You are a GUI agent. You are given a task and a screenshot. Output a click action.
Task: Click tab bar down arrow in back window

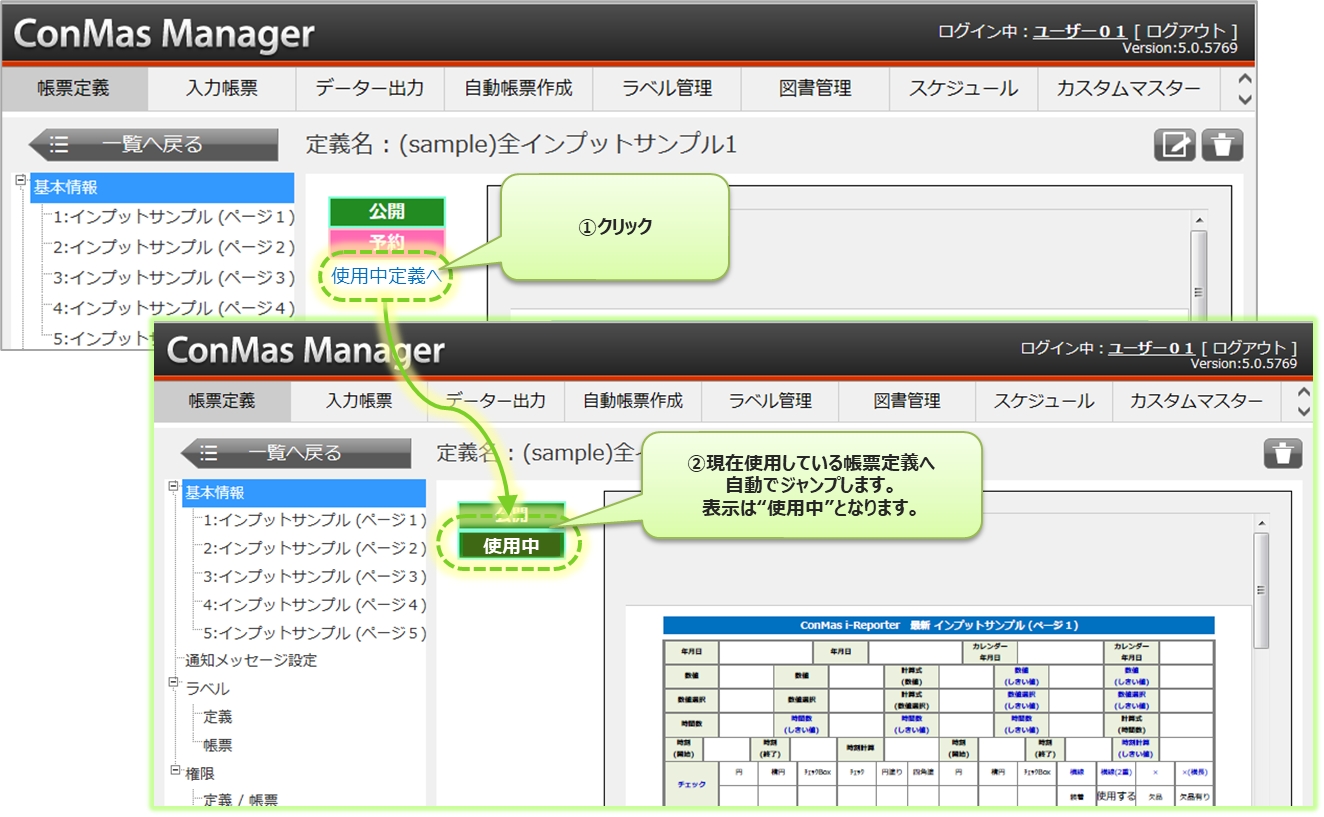1244,98
